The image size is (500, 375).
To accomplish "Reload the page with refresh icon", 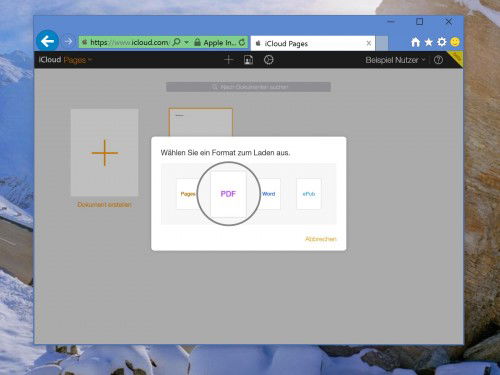I will coord(242,42).
